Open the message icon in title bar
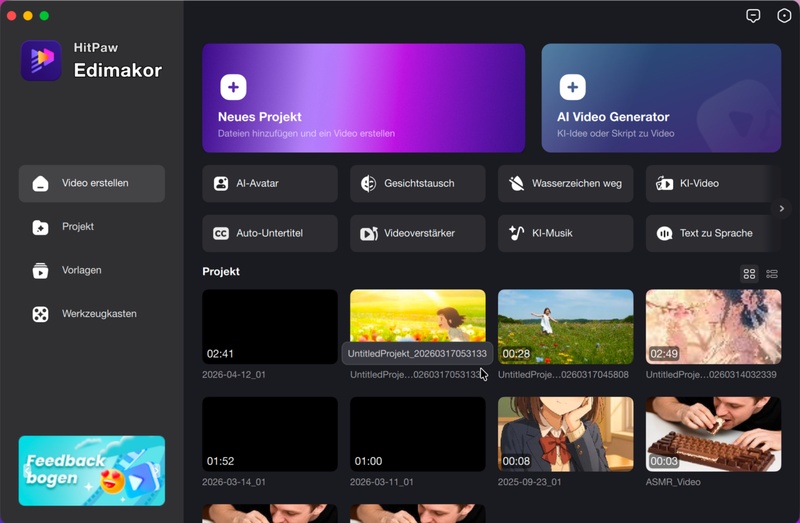Viewport: 800px width, 523px height. tap(753, 16)
